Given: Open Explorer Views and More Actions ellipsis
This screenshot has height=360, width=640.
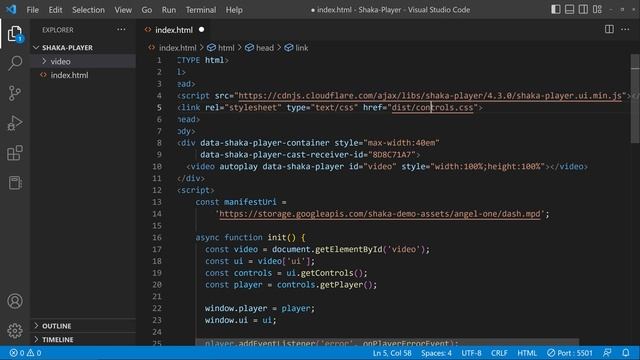Looking at the screenshot, I should pyautogui.click(x=121, y=29).
